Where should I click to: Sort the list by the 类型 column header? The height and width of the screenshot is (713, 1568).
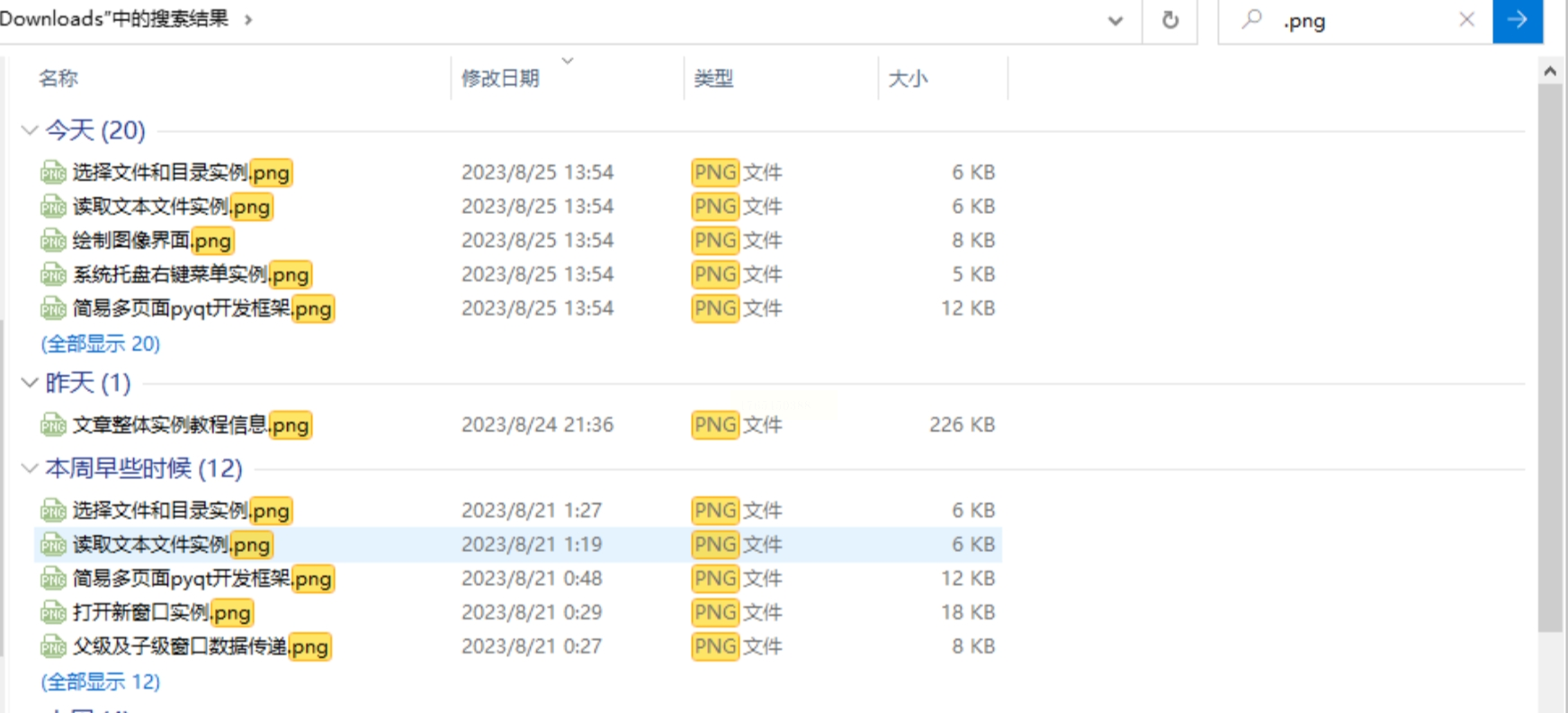(x=713, y=79)
